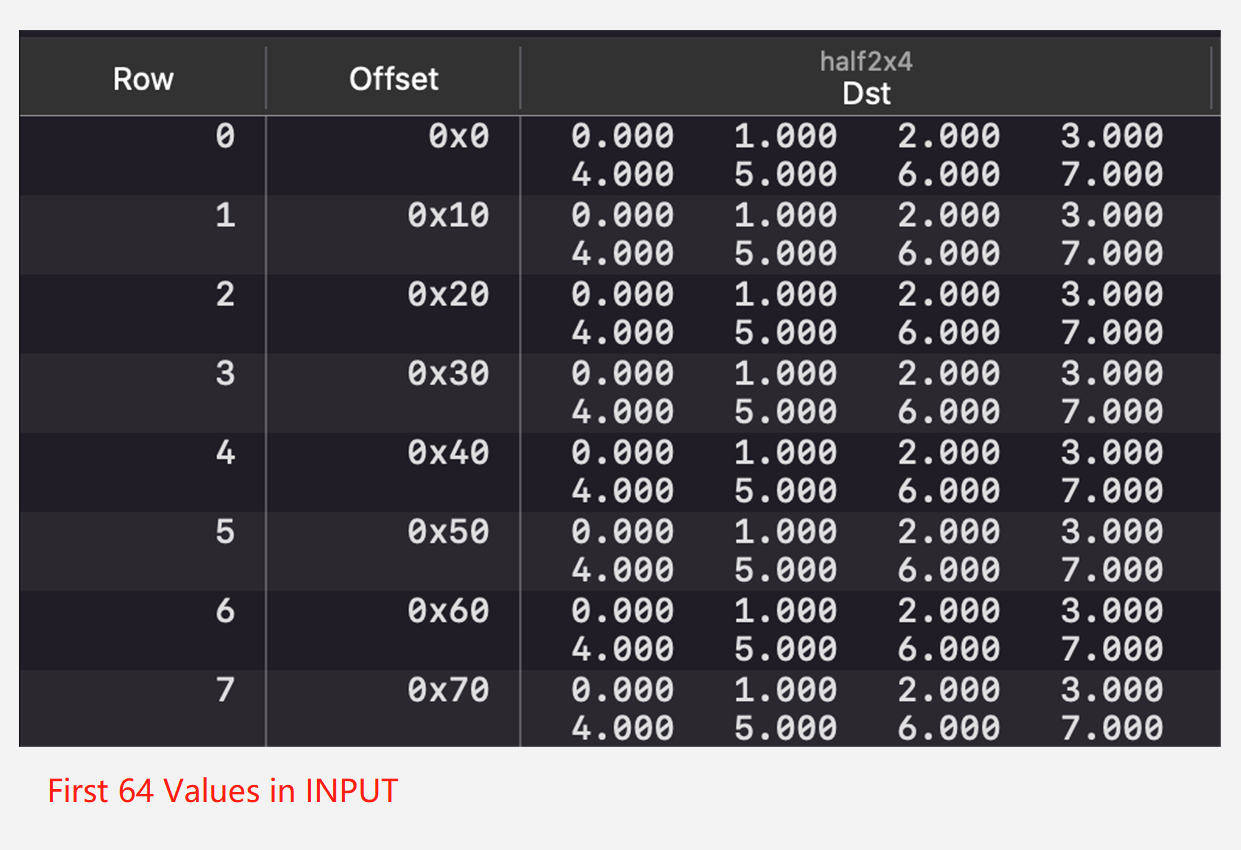Image resolution: width=1241 pixels, height=850 pixels.
Task: Click the 6.000 value in row 6
Action: pos(948,650)
